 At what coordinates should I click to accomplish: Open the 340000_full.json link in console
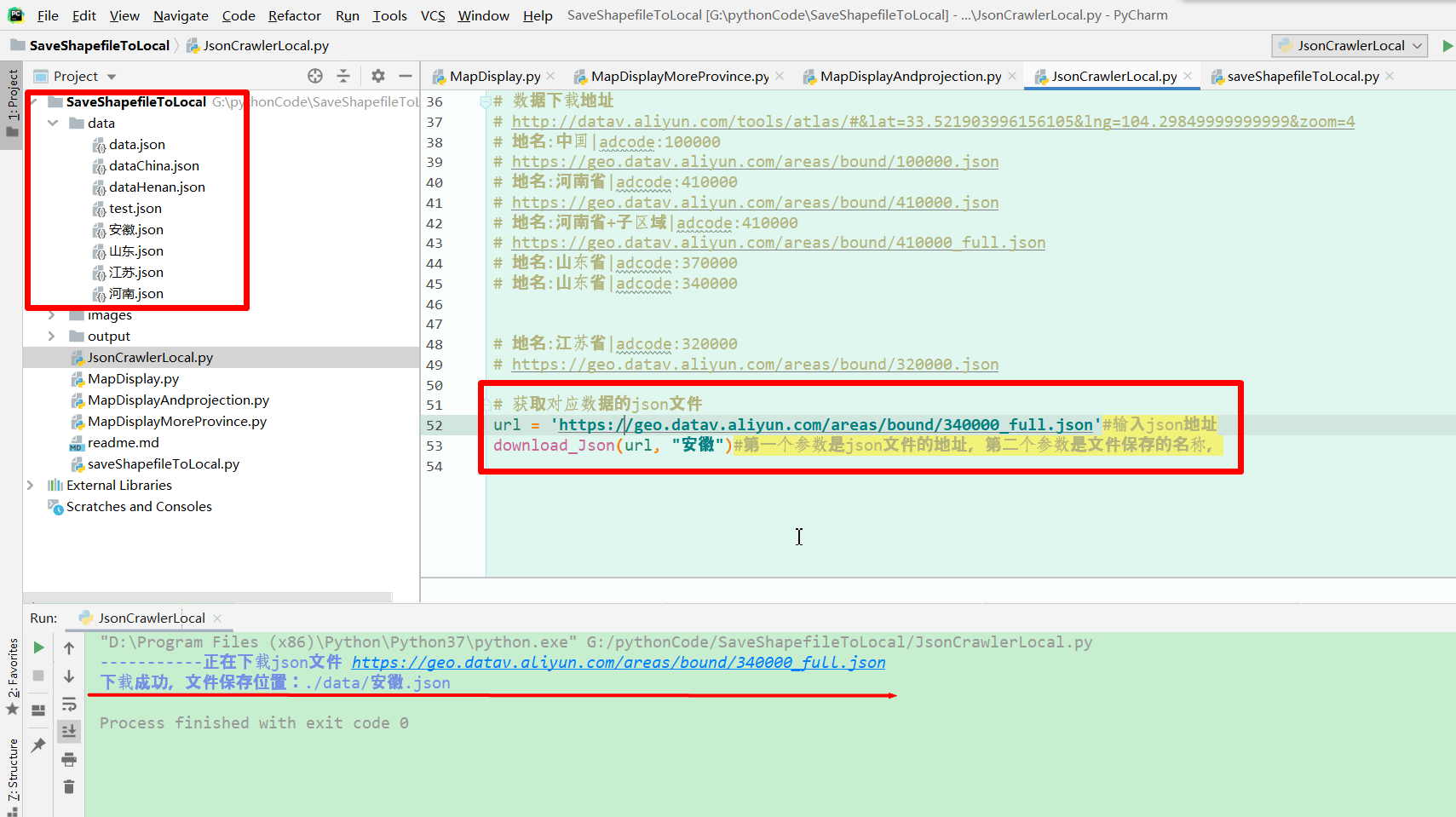click(619, 662)
